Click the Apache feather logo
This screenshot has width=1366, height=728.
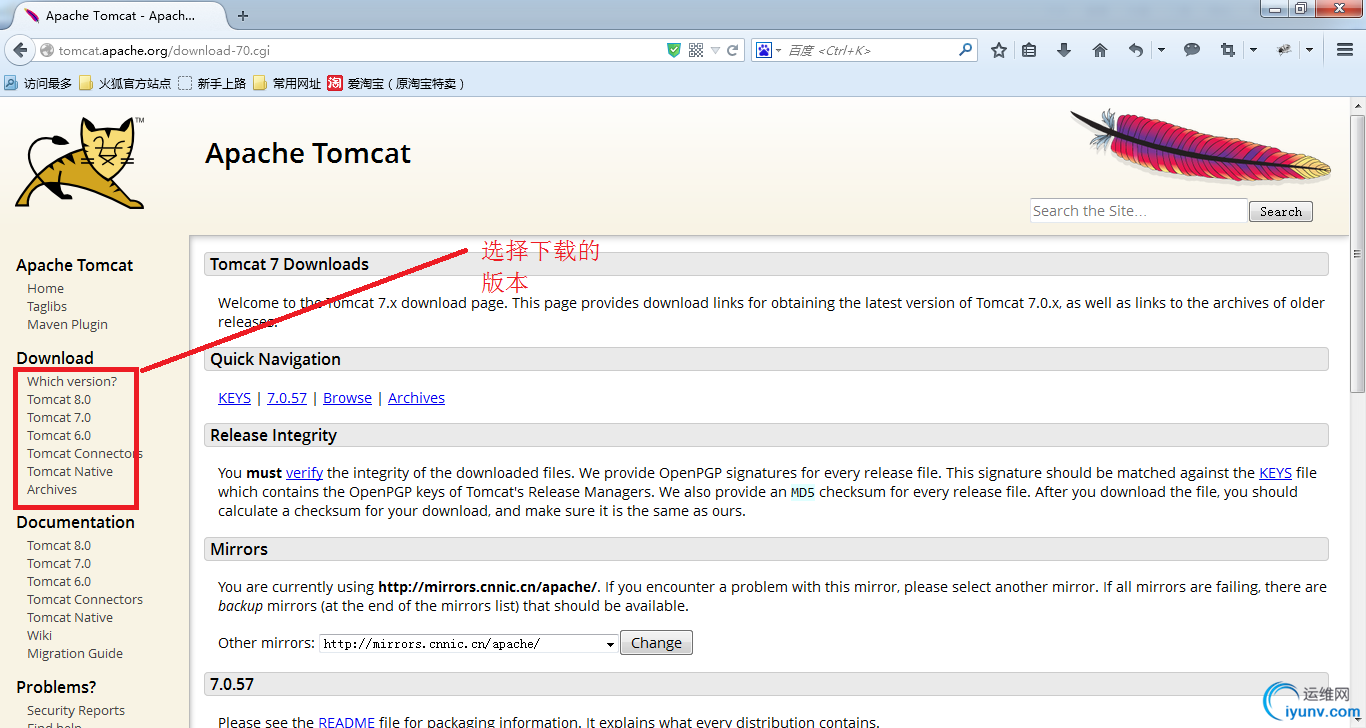click(1201, 146)
